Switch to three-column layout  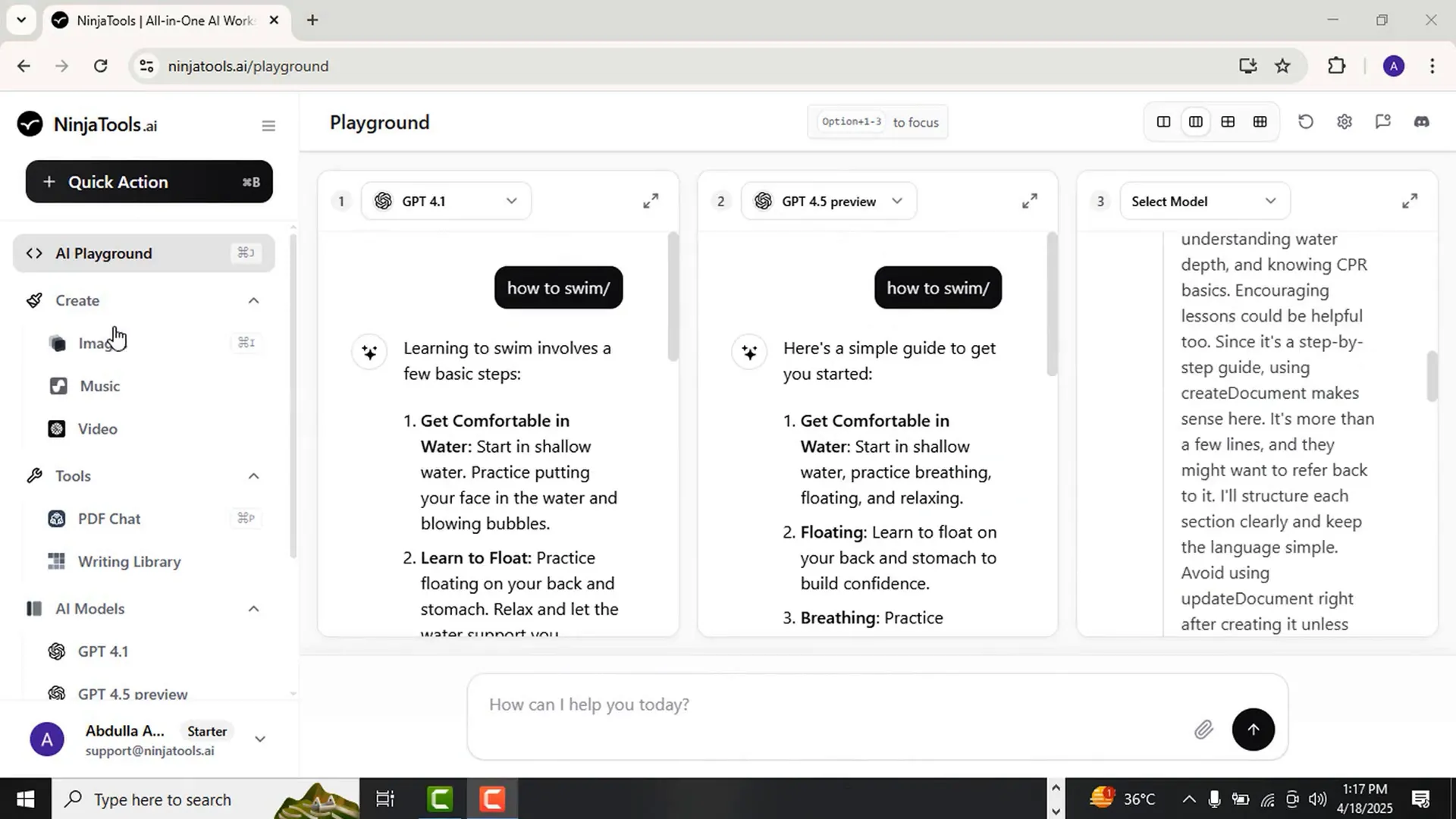pos(1196,122)
